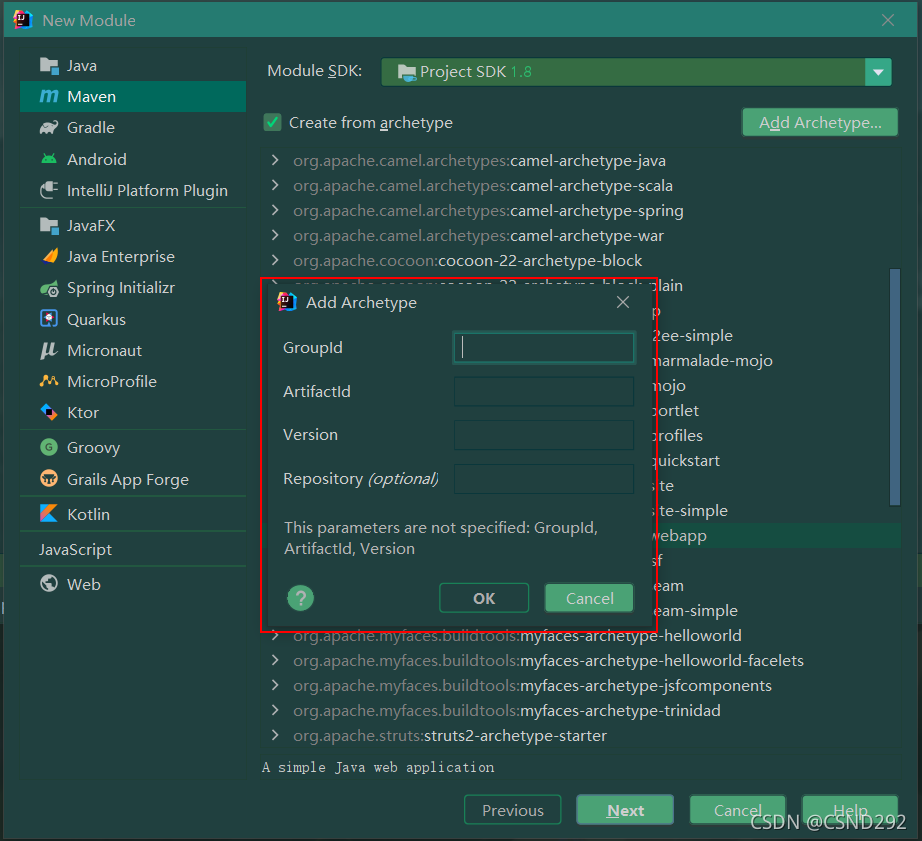Click the IntelliJ logo in New Module title
This screenshot has width=922, height=841.
[23, 20]
